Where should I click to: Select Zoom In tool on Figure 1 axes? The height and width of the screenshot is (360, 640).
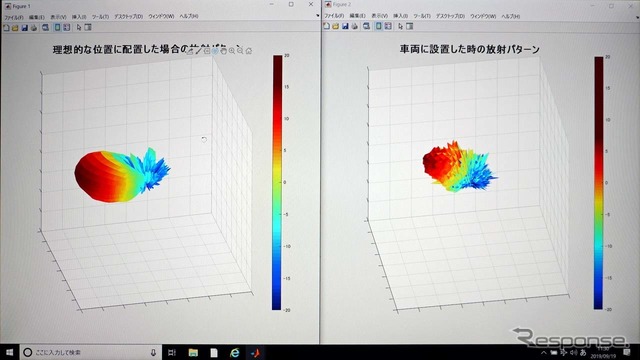pos(232,51)
